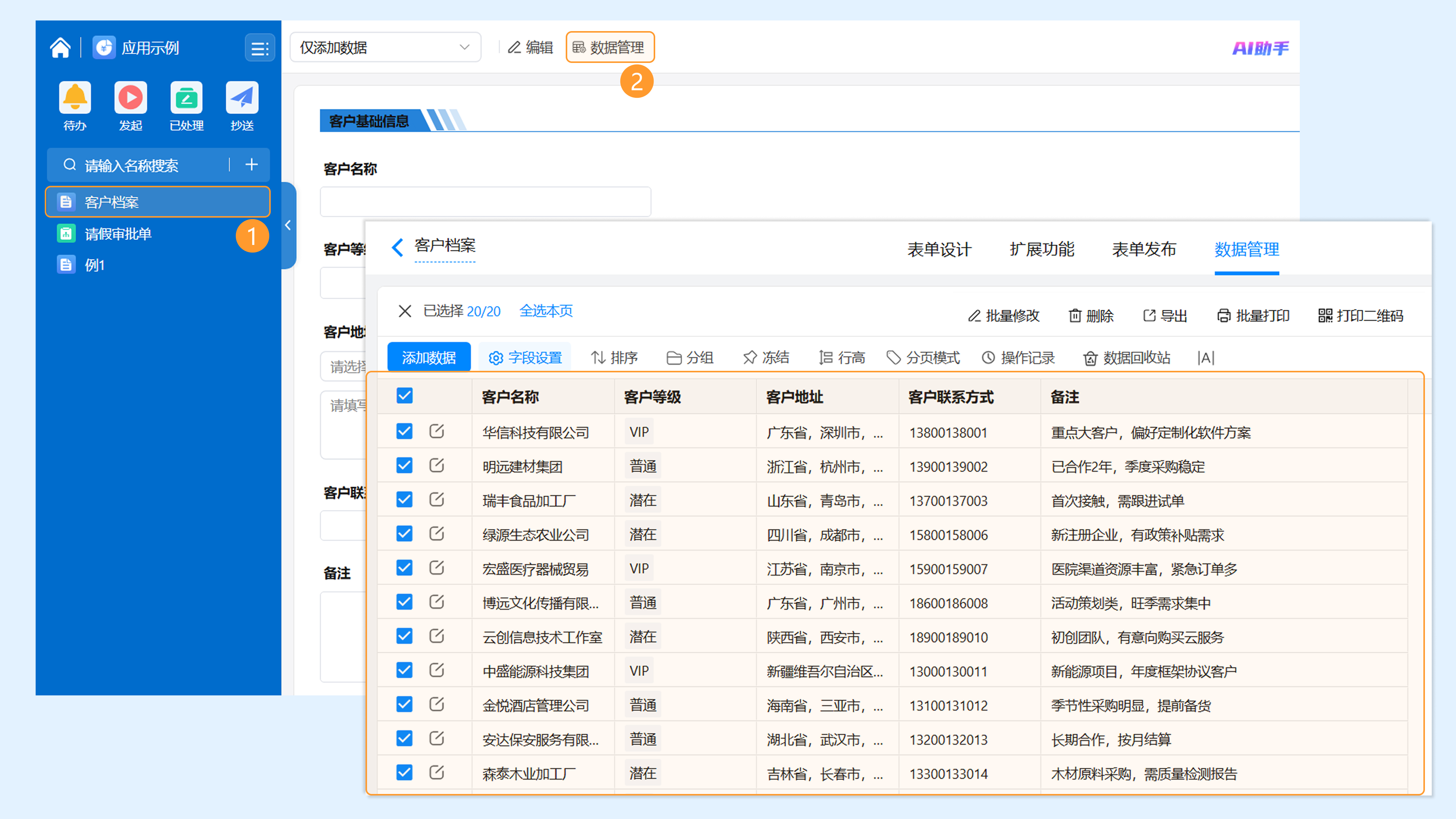Open 冻结 freeze options
Screen dimensions: 1456x819
click(x=766, y=358)
